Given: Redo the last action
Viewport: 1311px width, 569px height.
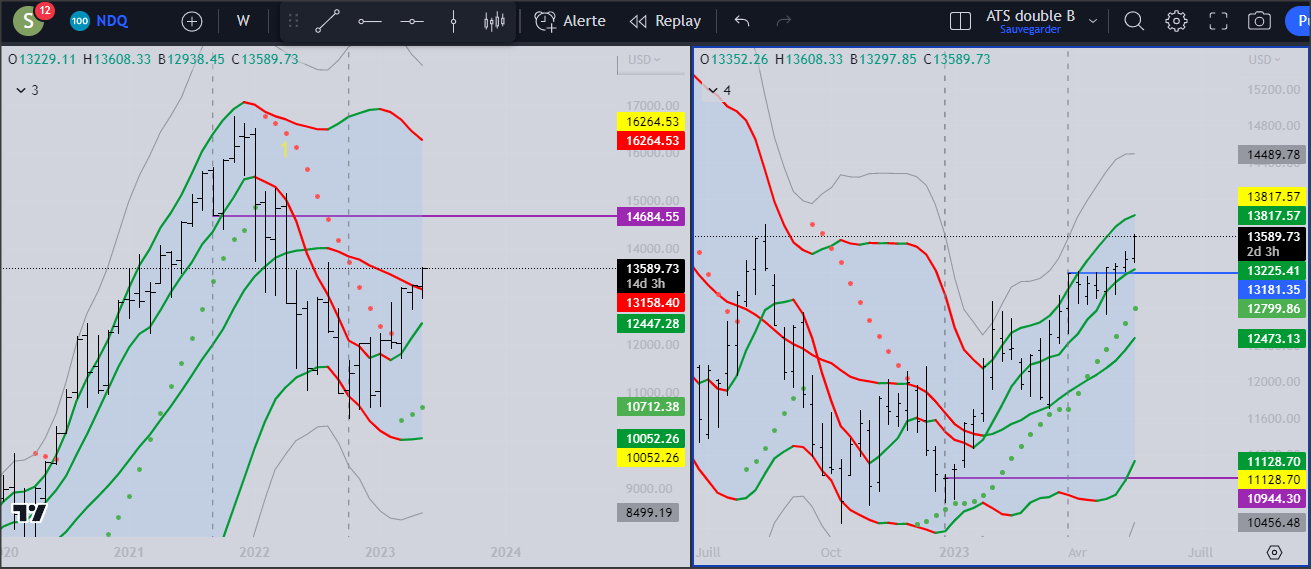Looking at the screenshot, I should 784,21.
